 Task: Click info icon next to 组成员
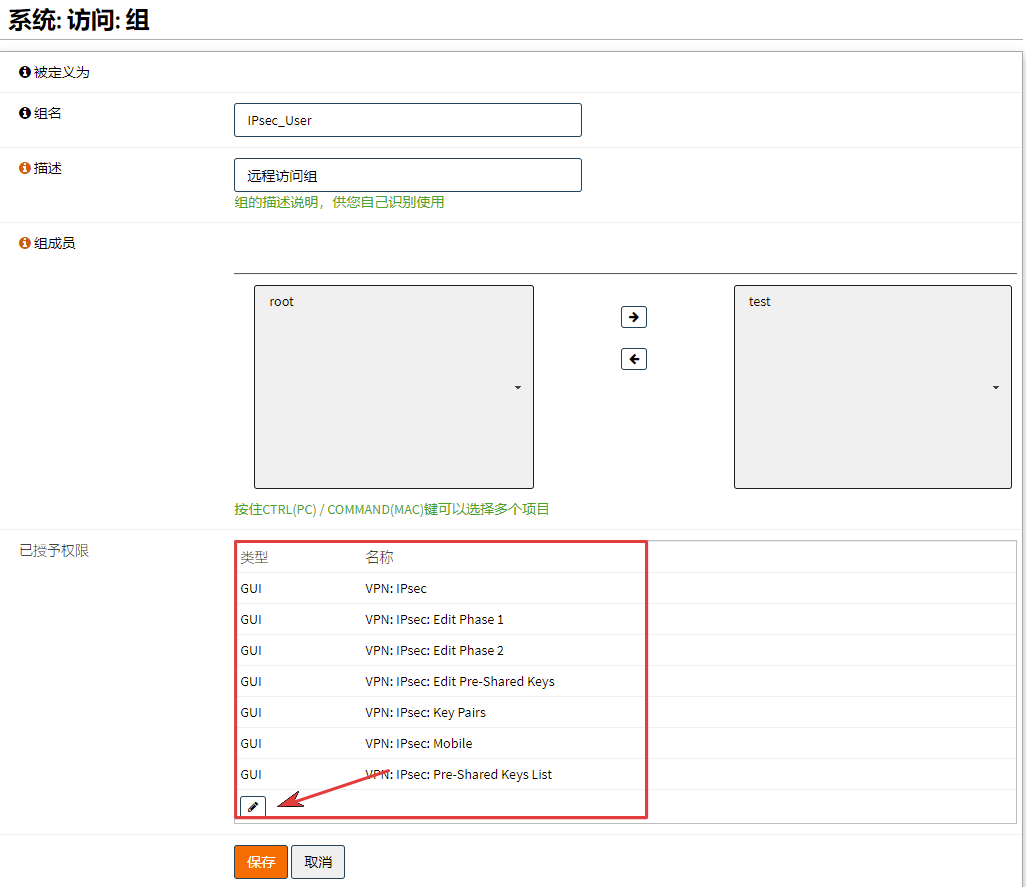[x=25, y=243]
